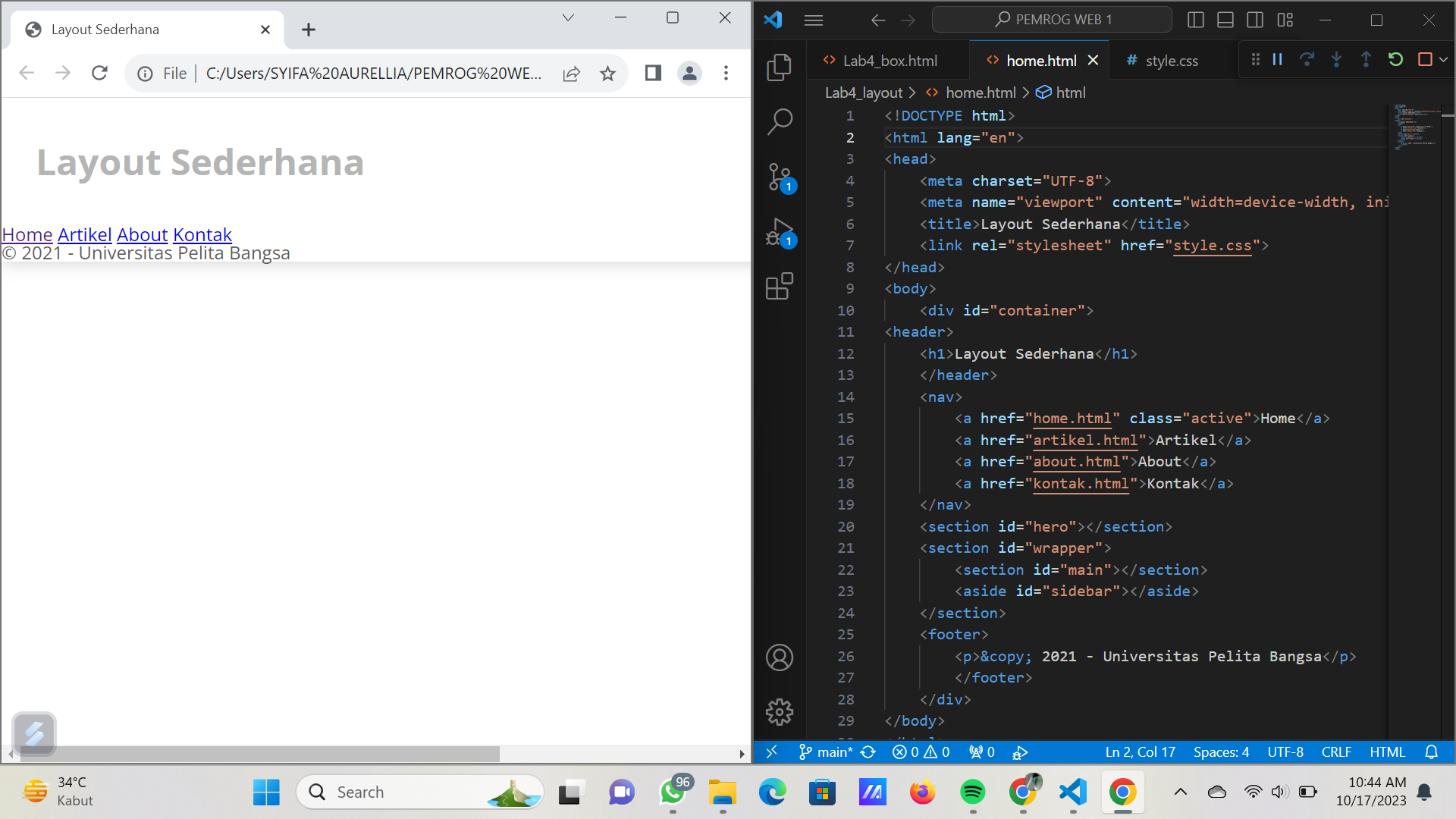Open the Run and Debug panel
Screen dimensions: 1456x819
(x=780, y=231)
